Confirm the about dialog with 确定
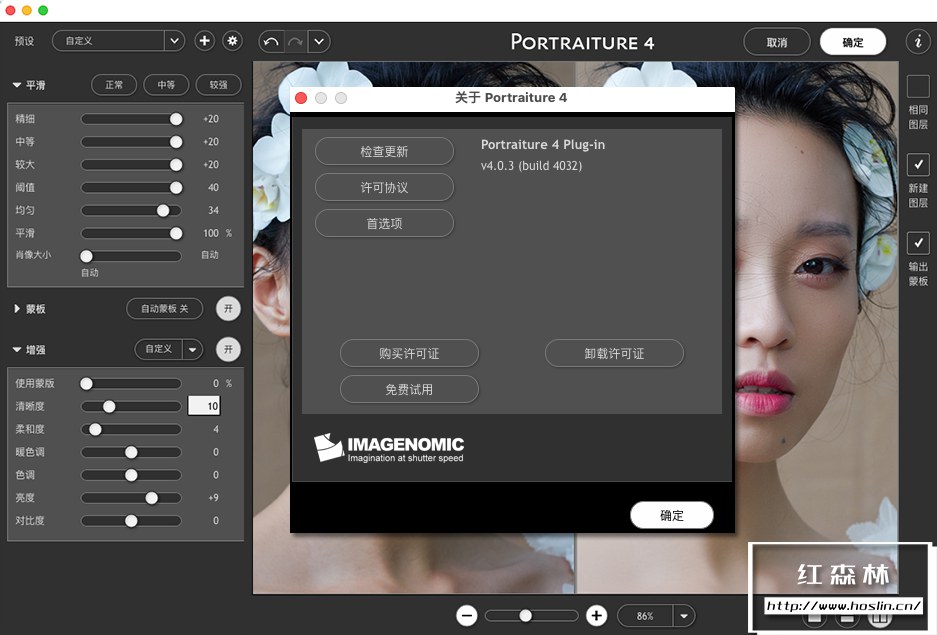The image size is (937, 635). tap(672, 515)
